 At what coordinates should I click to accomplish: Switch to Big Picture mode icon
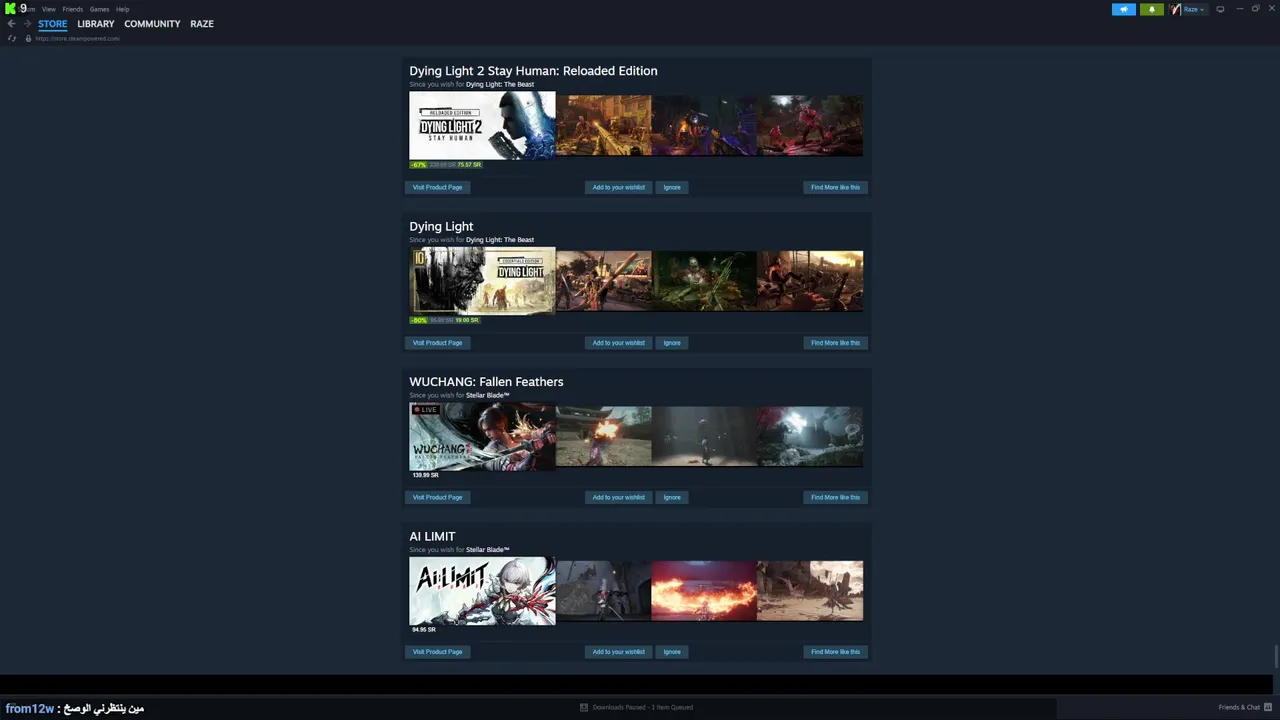tap(1220, 9)
